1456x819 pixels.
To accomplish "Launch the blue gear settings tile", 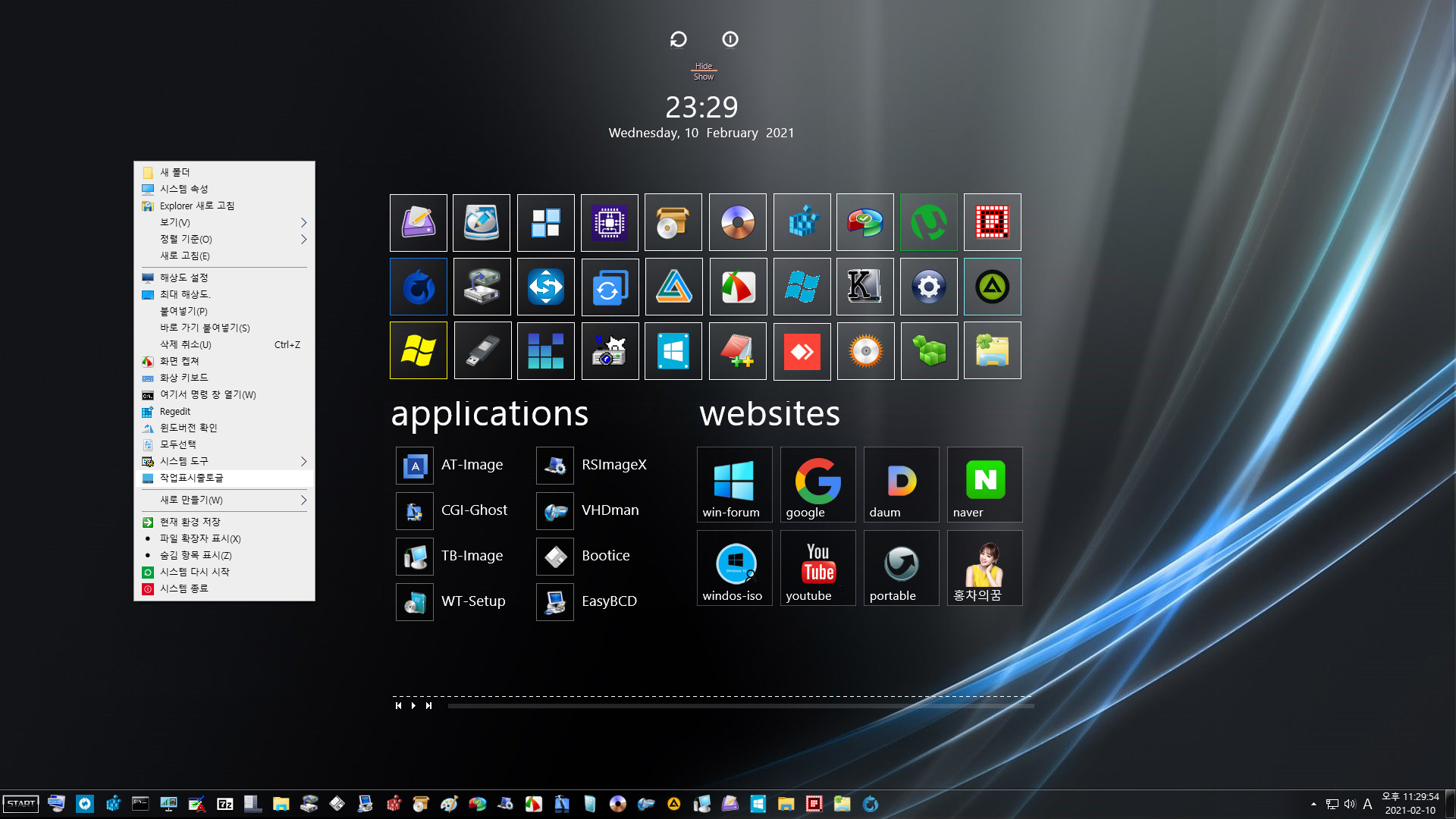I will [929, 287].
